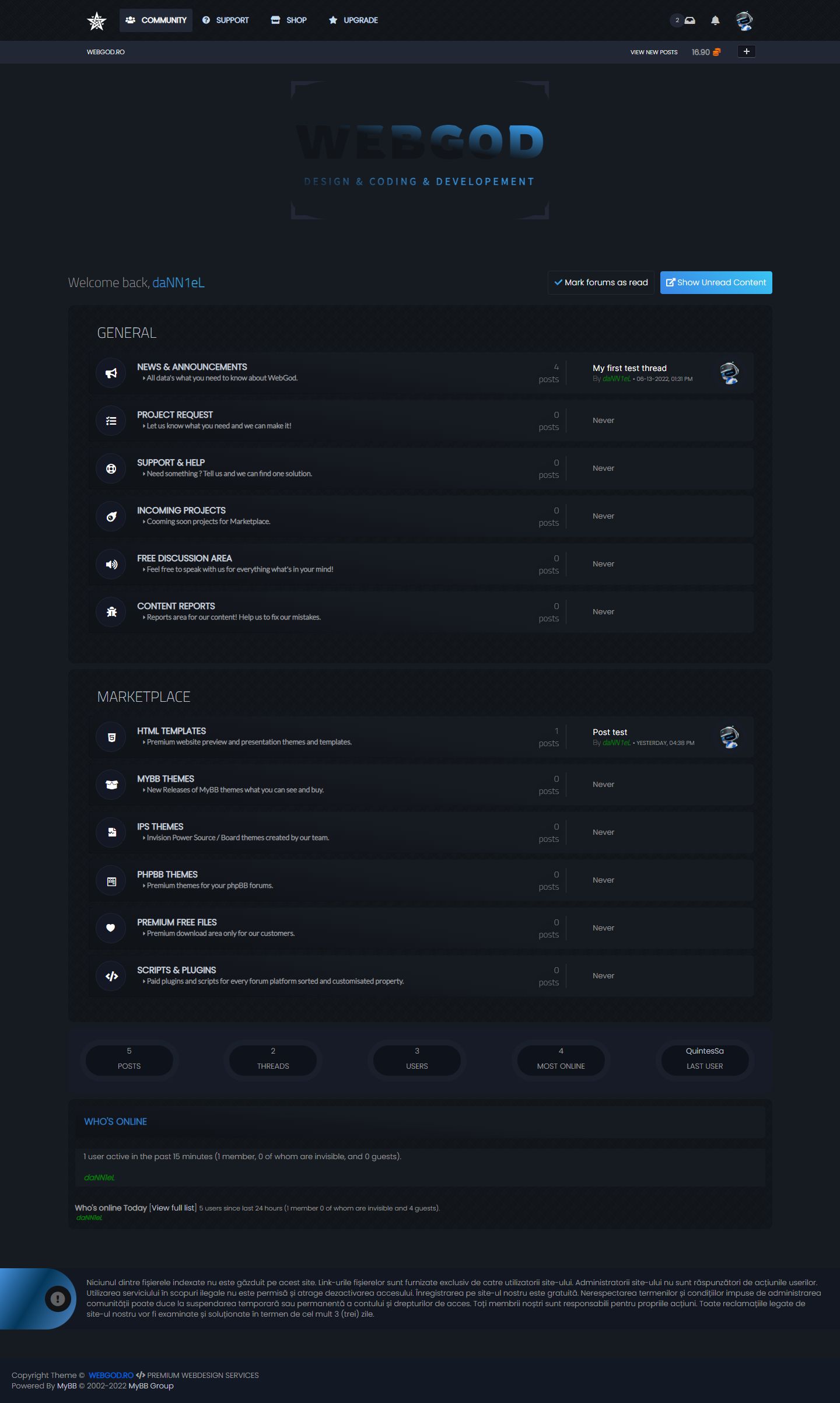Click Mark forums as read button
Screen dimensions: 840x1403
tap(601, 282)
